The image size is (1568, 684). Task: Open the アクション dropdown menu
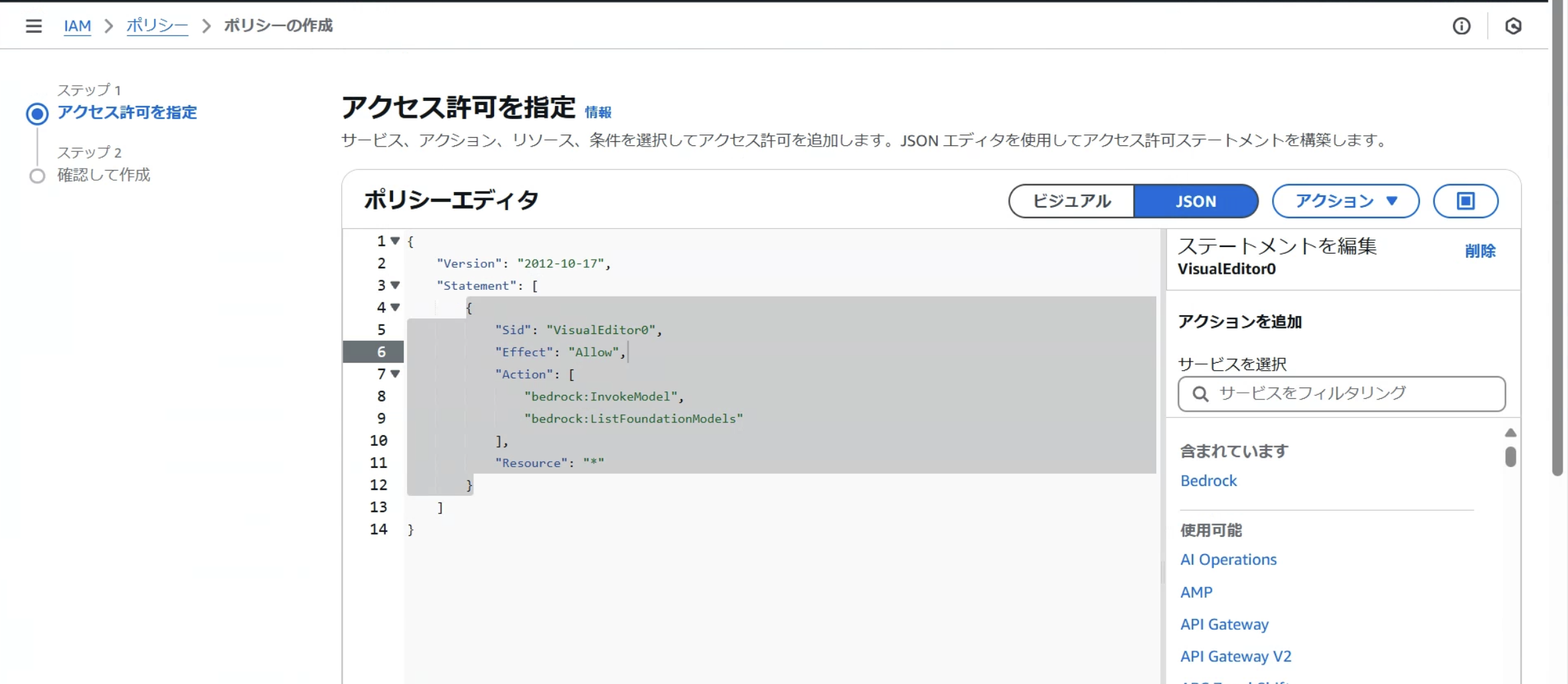click(x=1345, y=201)
